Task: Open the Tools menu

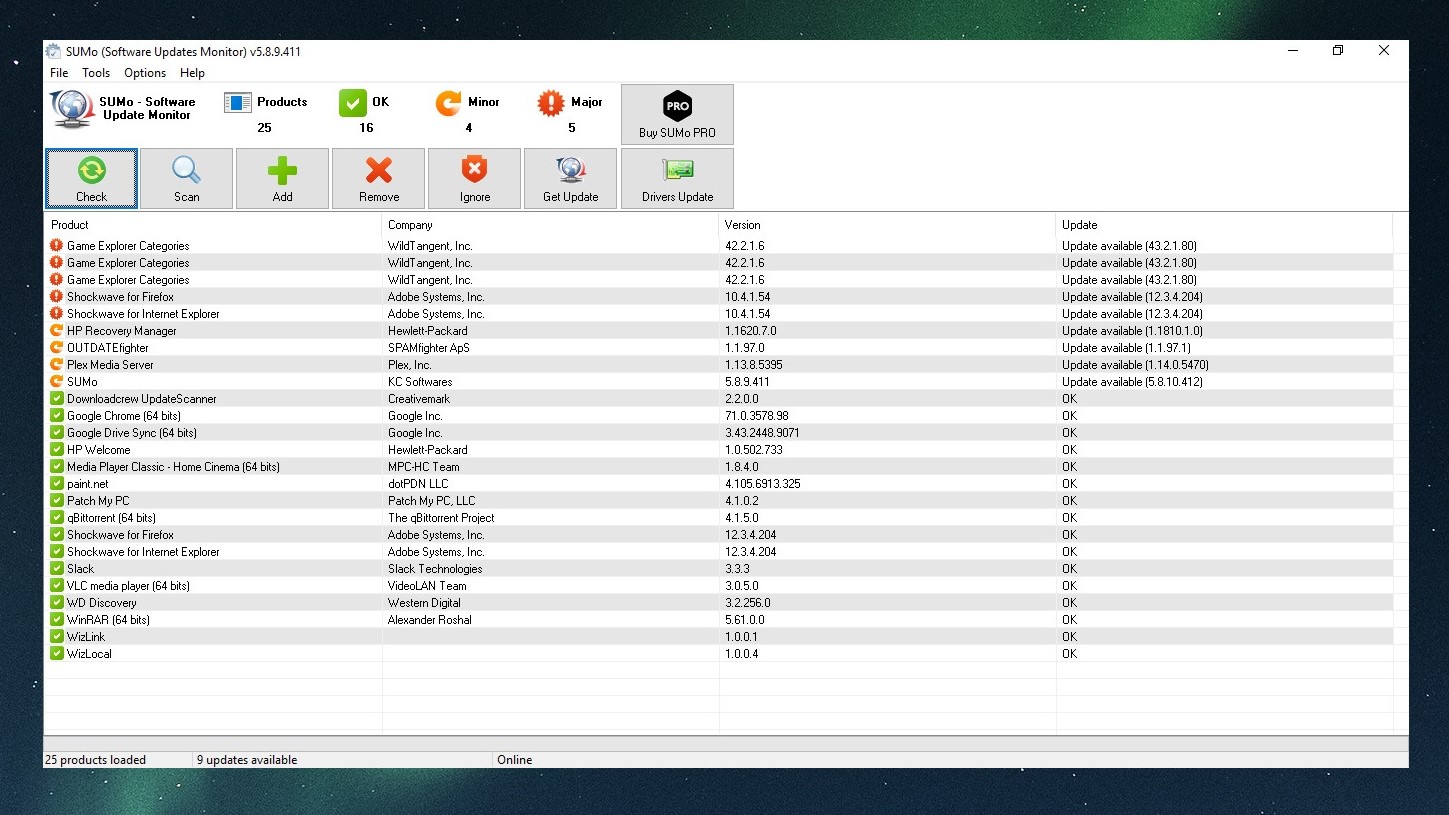Action: point(96,73)
